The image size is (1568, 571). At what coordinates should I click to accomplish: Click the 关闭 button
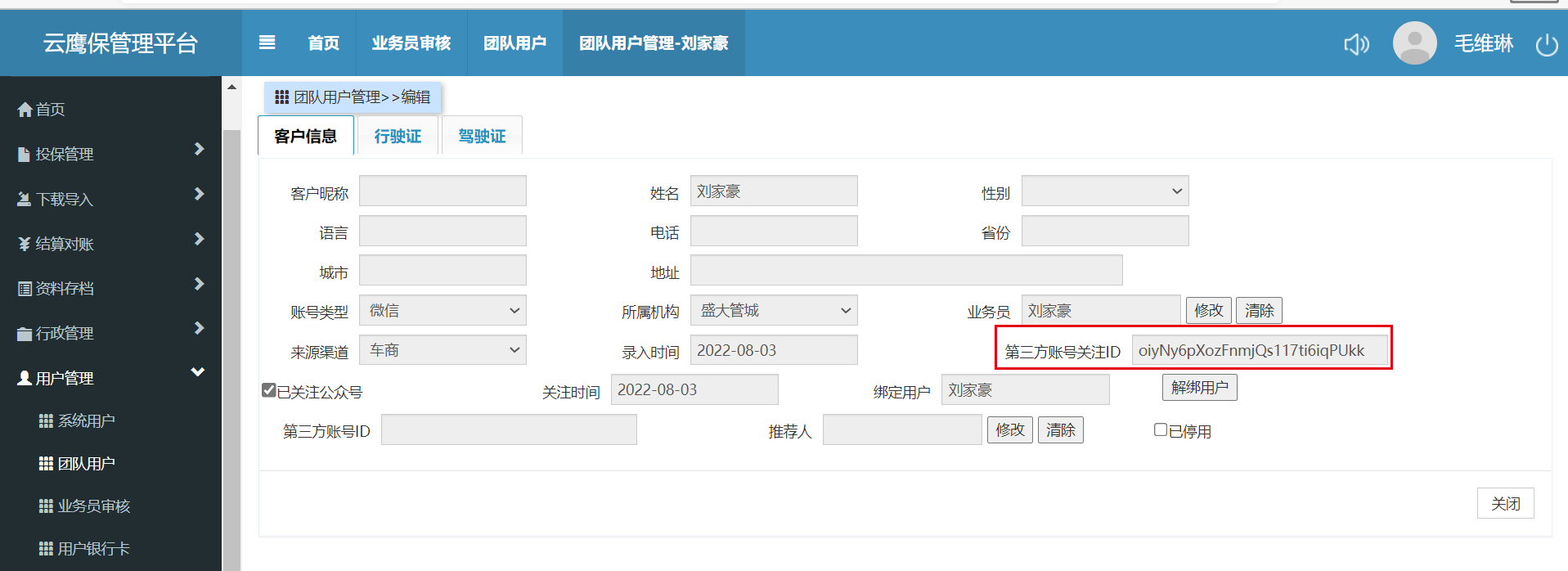tap(1505, 503)
